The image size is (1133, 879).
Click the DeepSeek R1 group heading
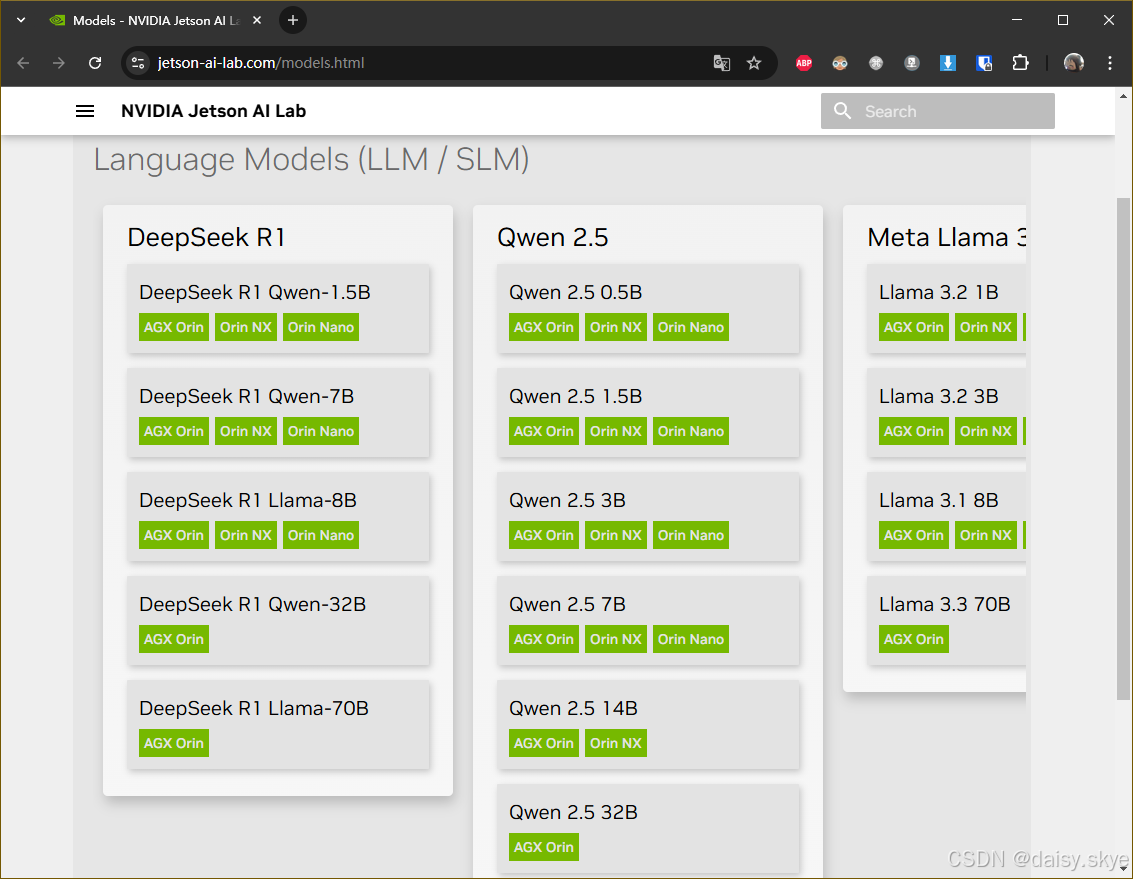click(206, 237)
